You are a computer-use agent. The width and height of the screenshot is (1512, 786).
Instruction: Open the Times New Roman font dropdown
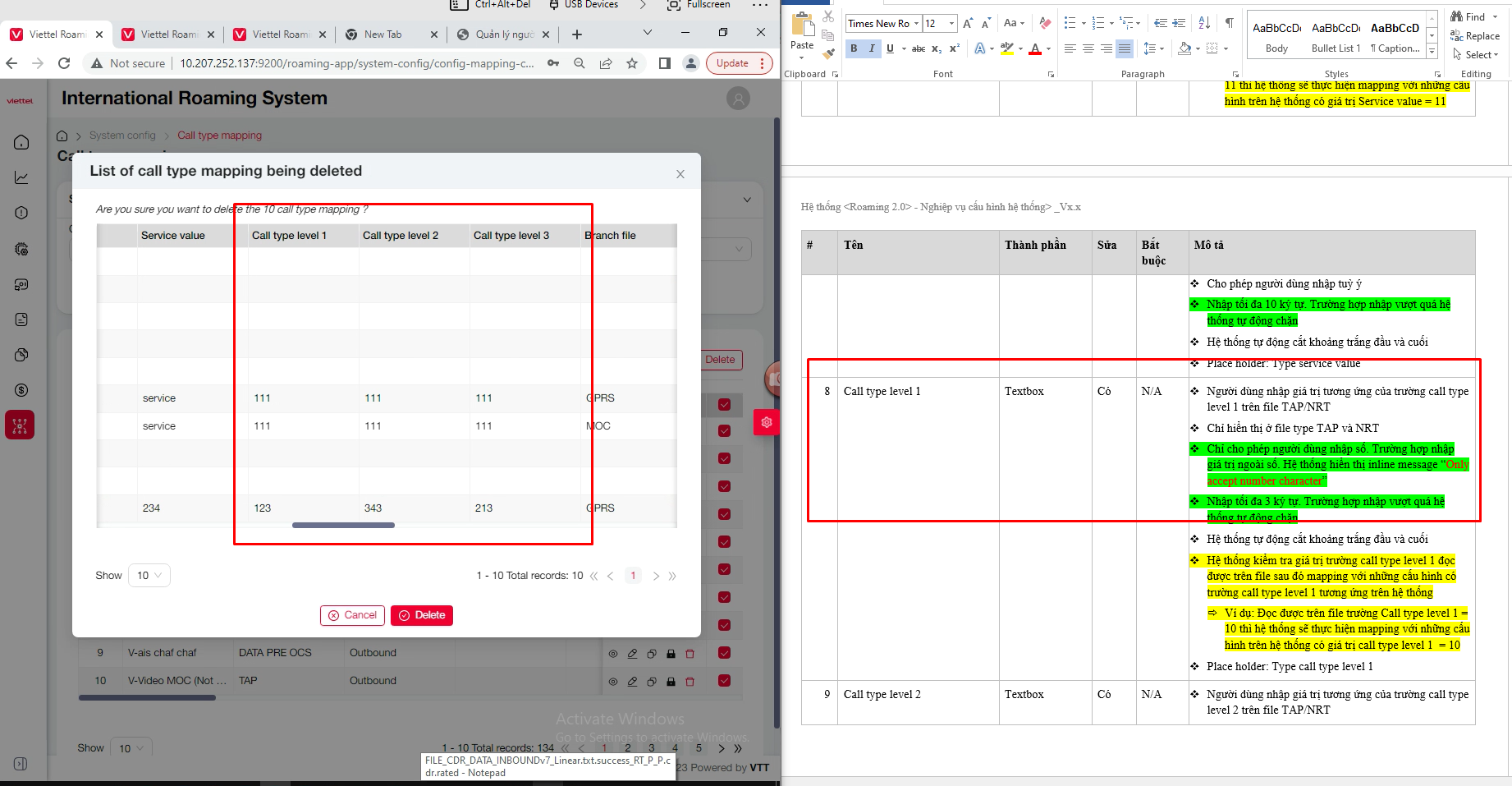tap(916, 23)
